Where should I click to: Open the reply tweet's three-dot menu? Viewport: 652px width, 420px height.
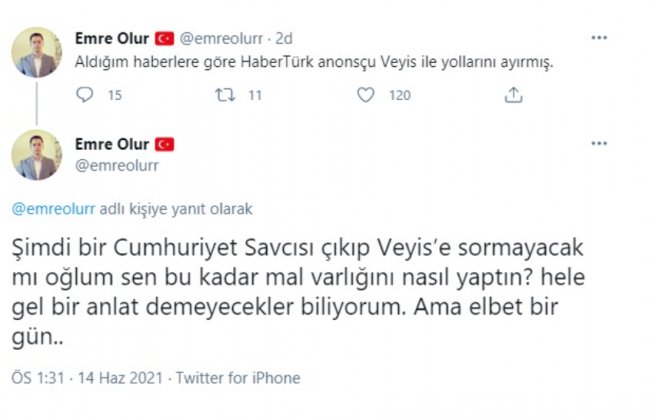599,143
